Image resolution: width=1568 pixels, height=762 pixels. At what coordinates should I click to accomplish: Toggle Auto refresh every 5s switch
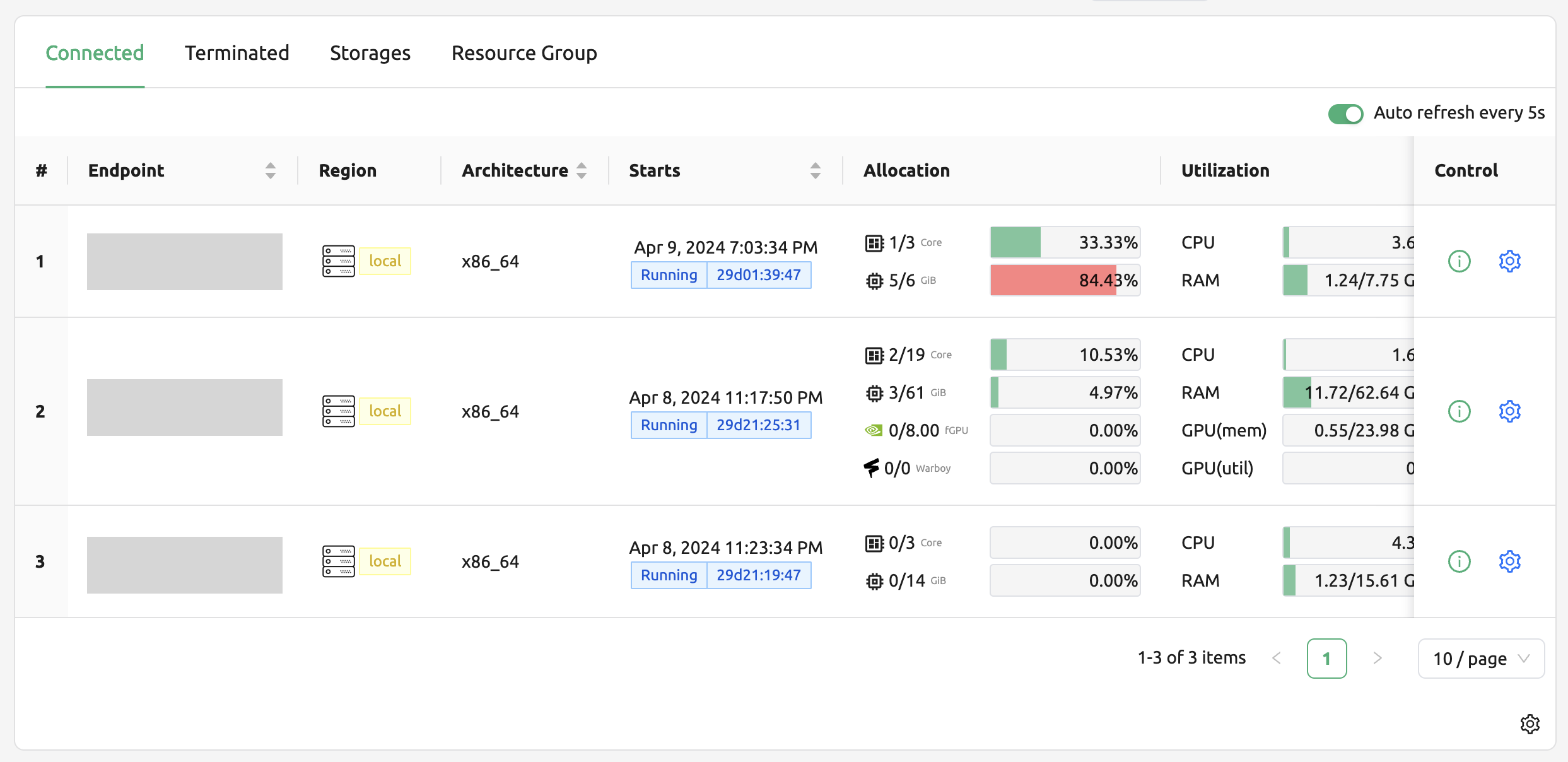pyautogui.click(x=1345, y=114)
